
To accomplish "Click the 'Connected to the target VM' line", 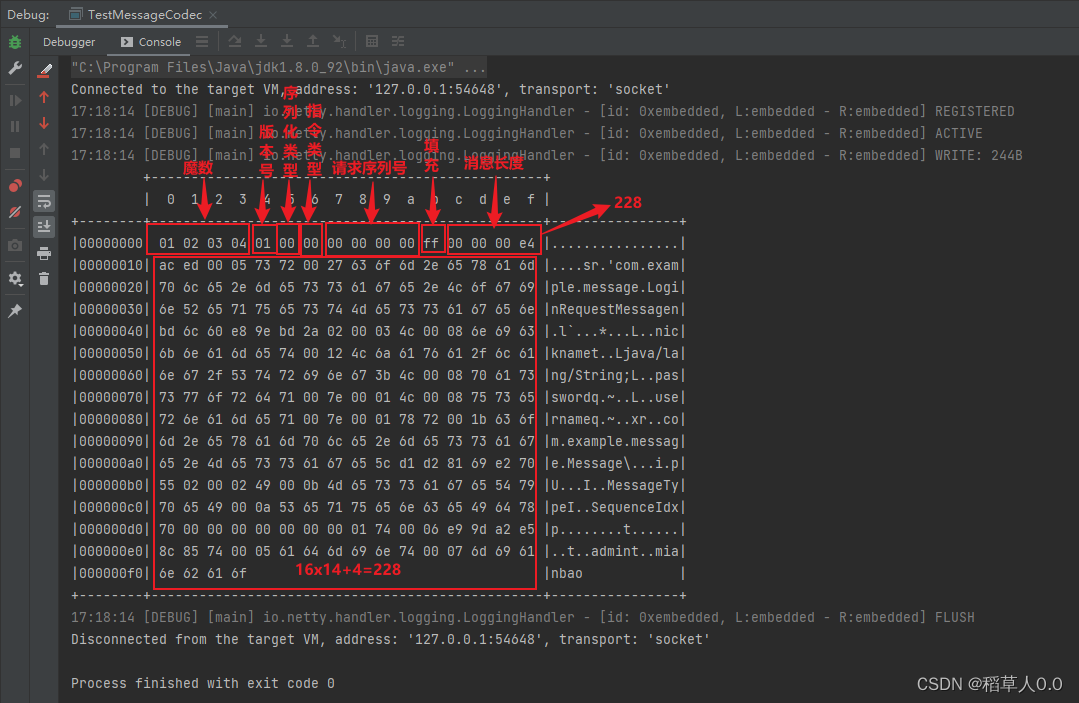I will pyautogui.click(x=371, y=89).
